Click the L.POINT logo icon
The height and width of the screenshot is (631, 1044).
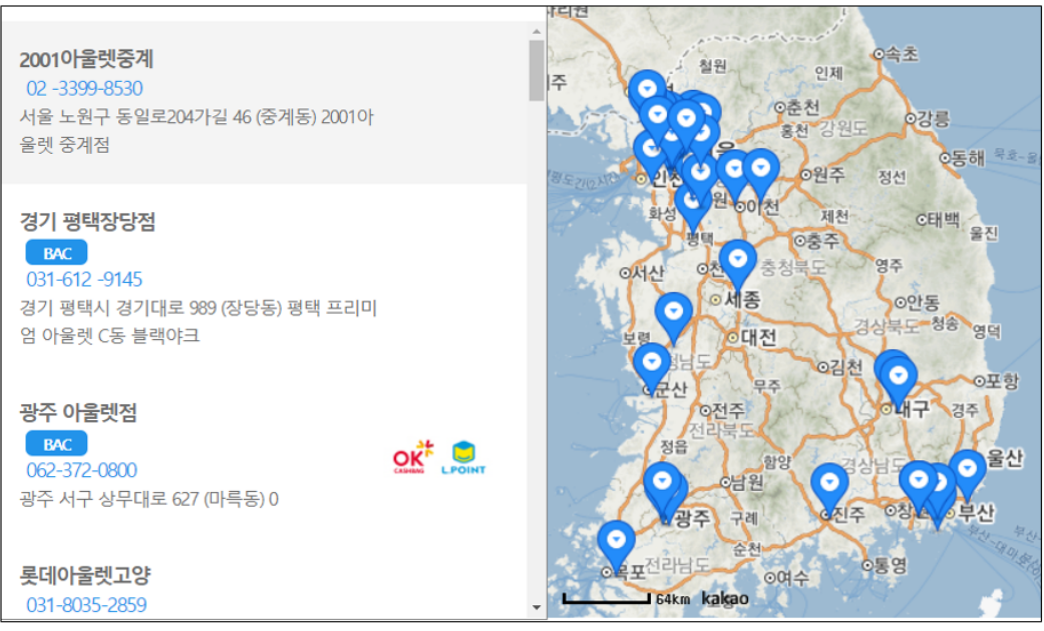point(463,457)
